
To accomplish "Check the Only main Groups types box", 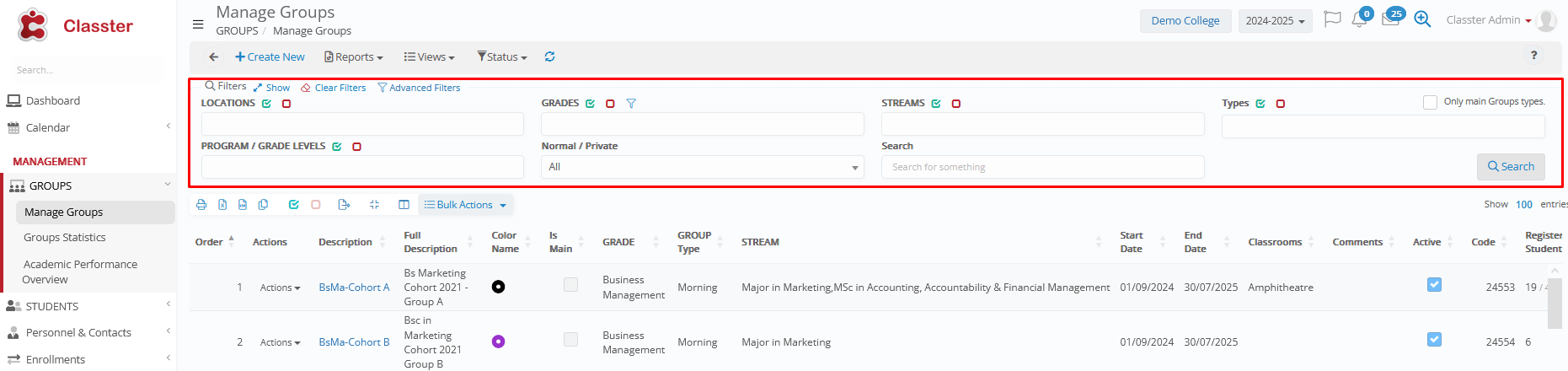I will (1430, 102).
